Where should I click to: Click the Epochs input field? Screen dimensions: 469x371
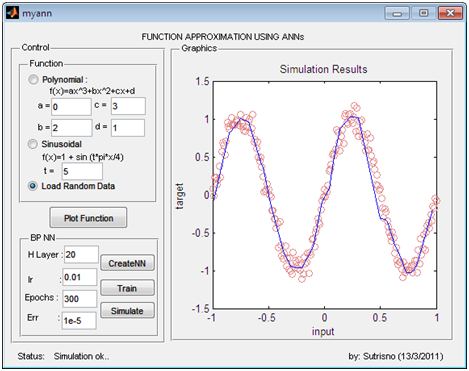[80, 299]
